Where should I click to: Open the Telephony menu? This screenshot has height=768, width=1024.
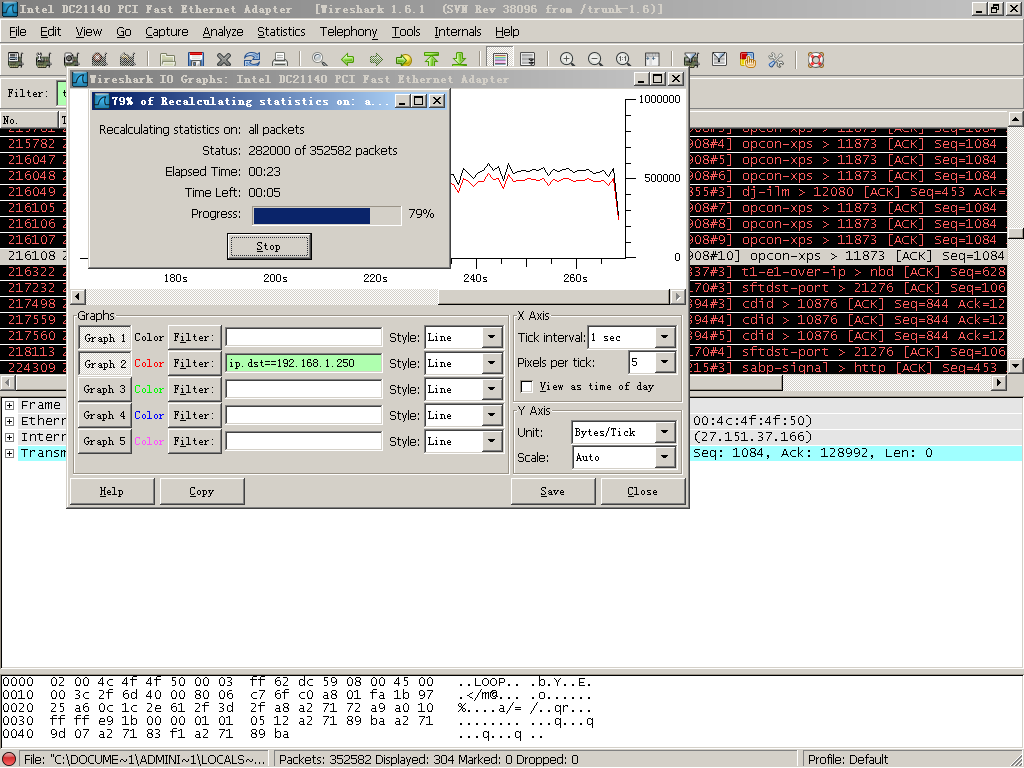(348, 32)
